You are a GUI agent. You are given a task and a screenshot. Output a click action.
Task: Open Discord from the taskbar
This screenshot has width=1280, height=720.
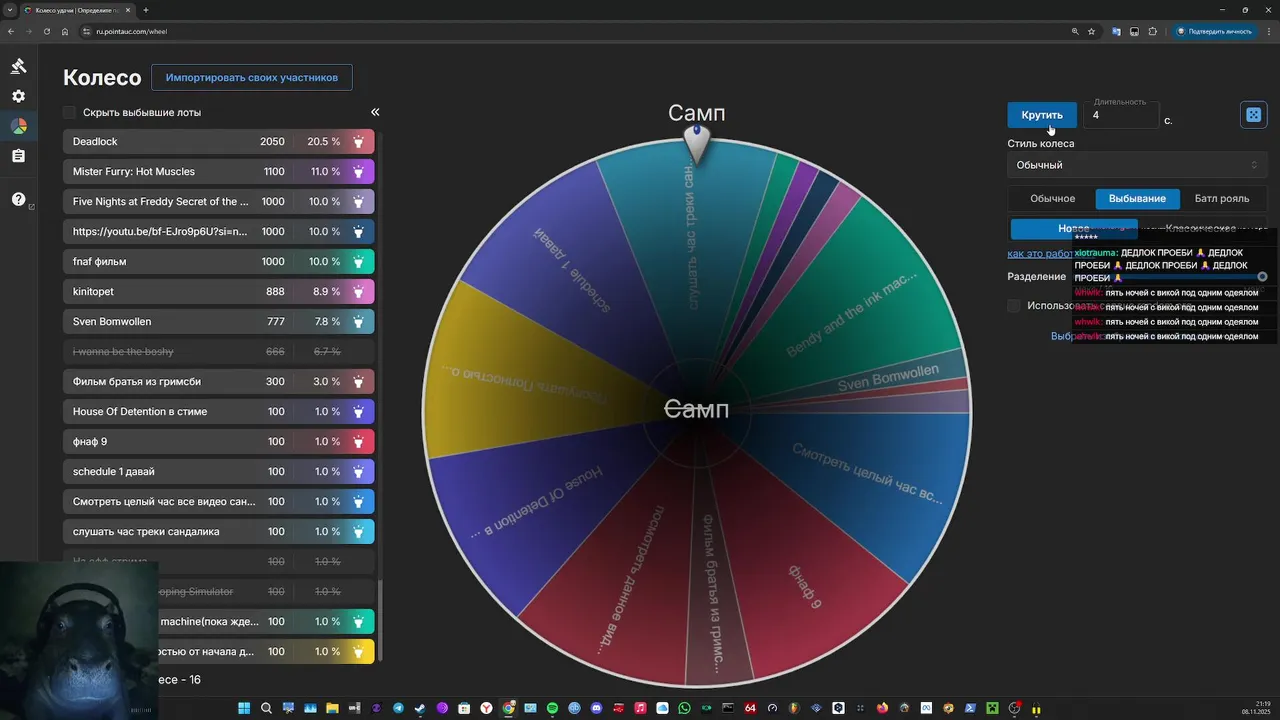597,708
